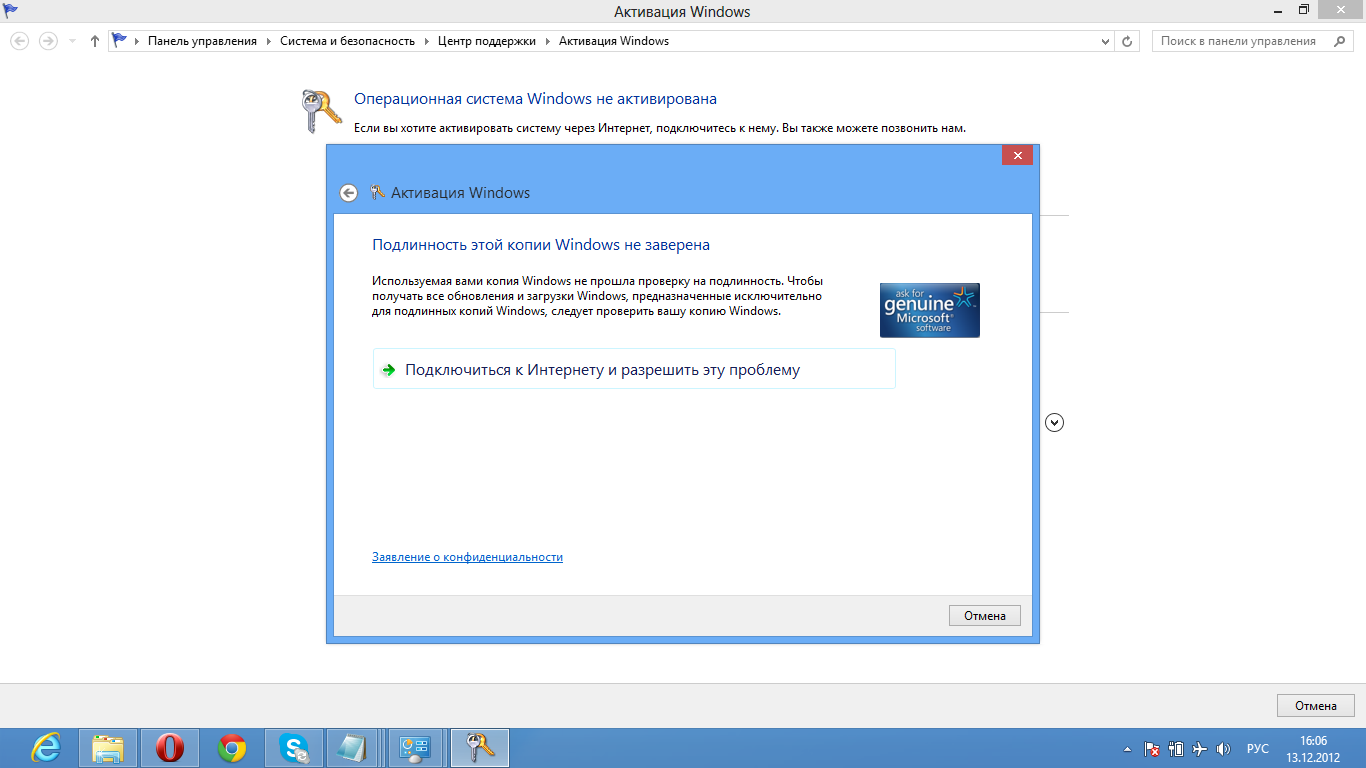Click the flag icon in the window title bar
1366x768 pixels.
[11, 11]
